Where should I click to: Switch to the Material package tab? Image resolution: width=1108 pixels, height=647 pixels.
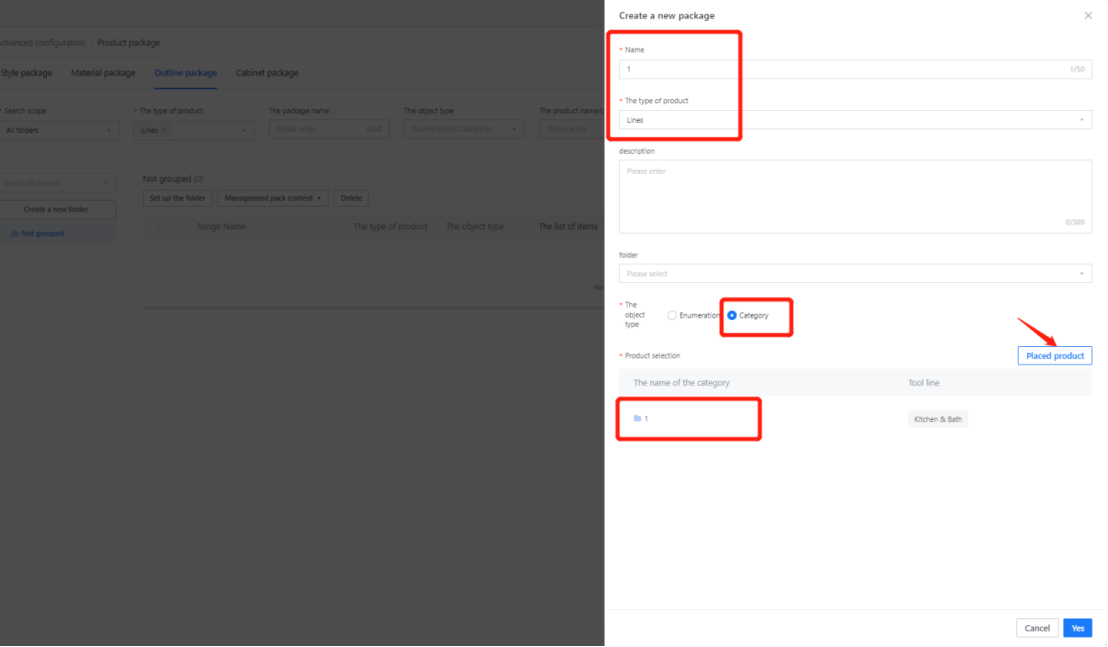pyautogui.click(x=102, y=73)
